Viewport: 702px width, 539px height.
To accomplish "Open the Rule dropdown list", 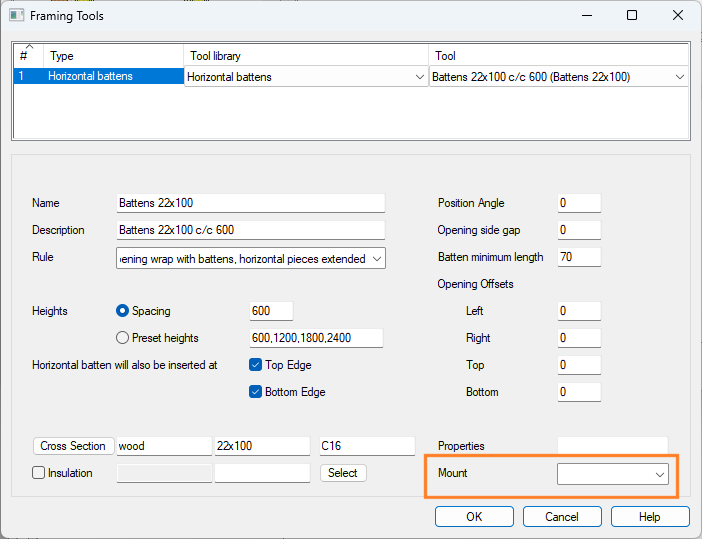I will [376, 258].
